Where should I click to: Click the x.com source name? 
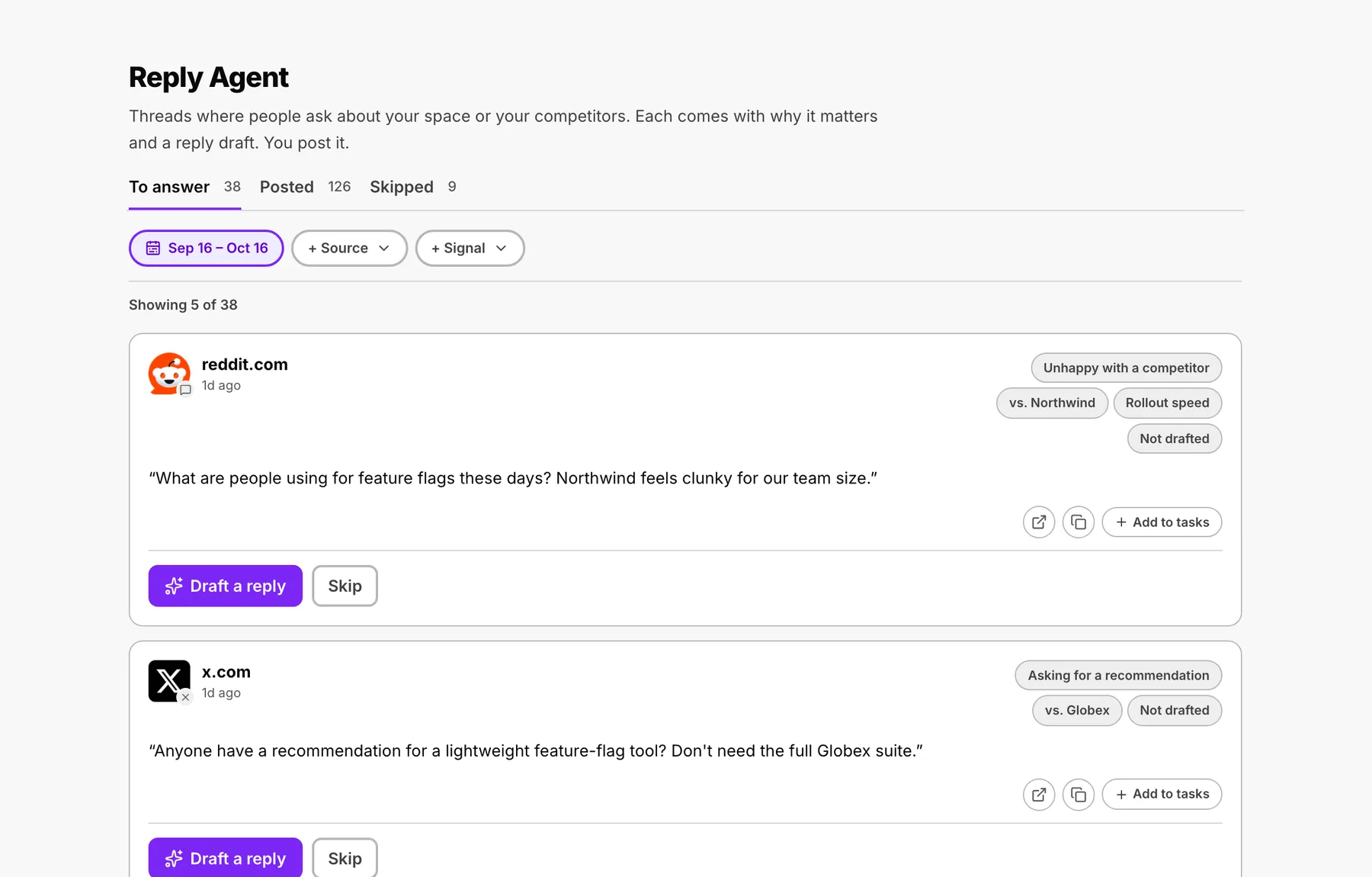click(x=226, y=672)
